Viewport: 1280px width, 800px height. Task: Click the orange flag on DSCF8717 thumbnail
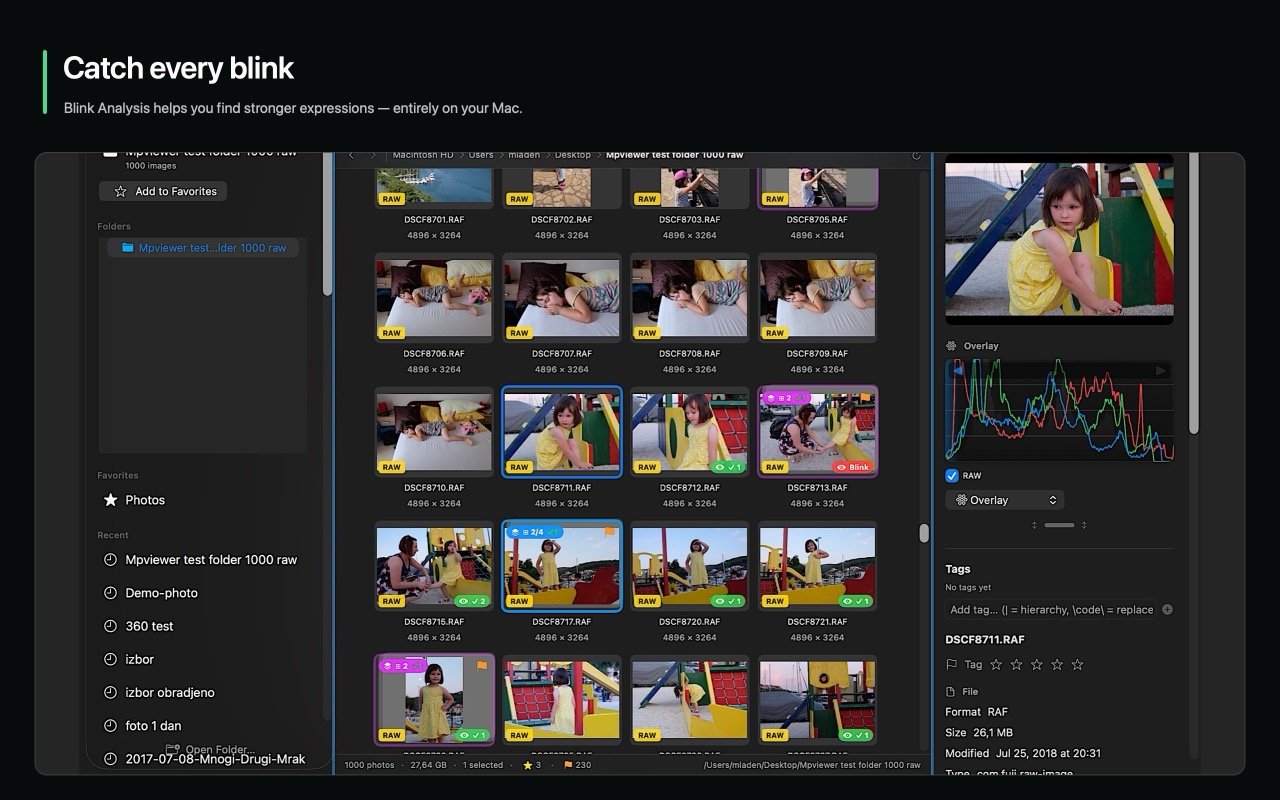point(610,532)
